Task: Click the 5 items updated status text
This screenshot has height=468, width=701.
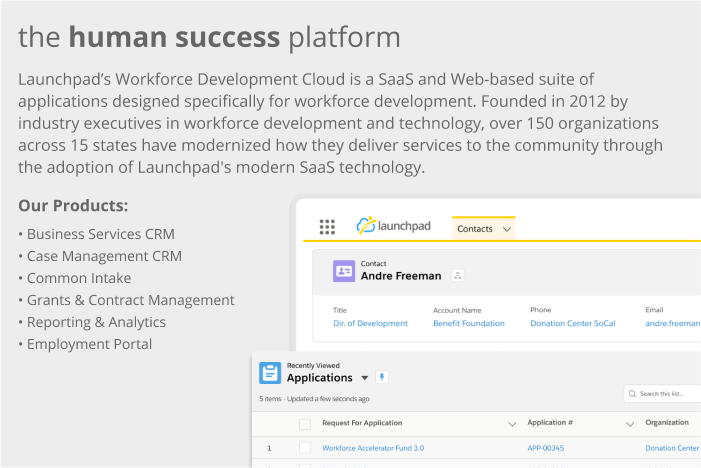Action: (314, 399)
